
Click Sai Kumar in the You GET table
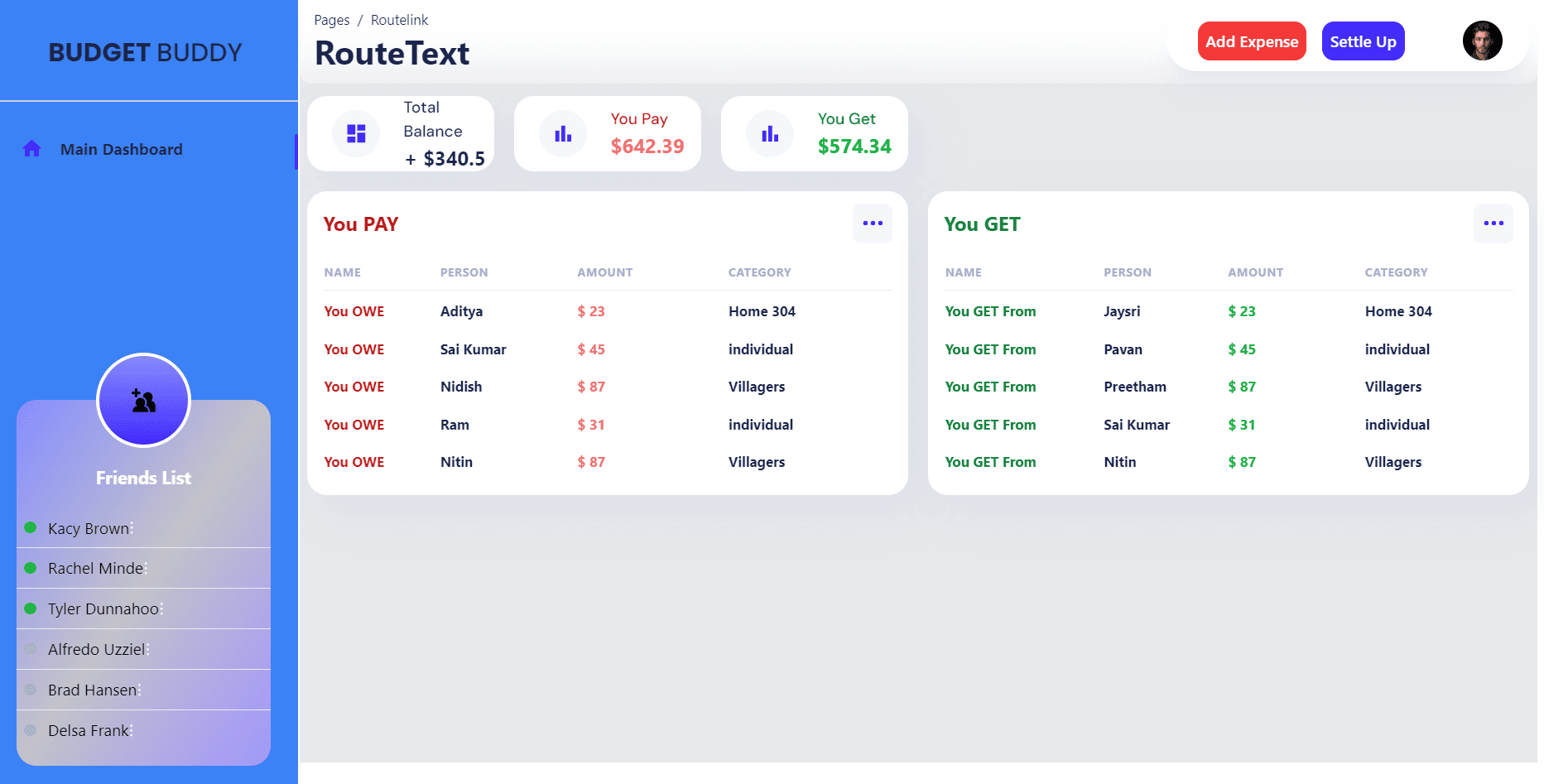1137,425
